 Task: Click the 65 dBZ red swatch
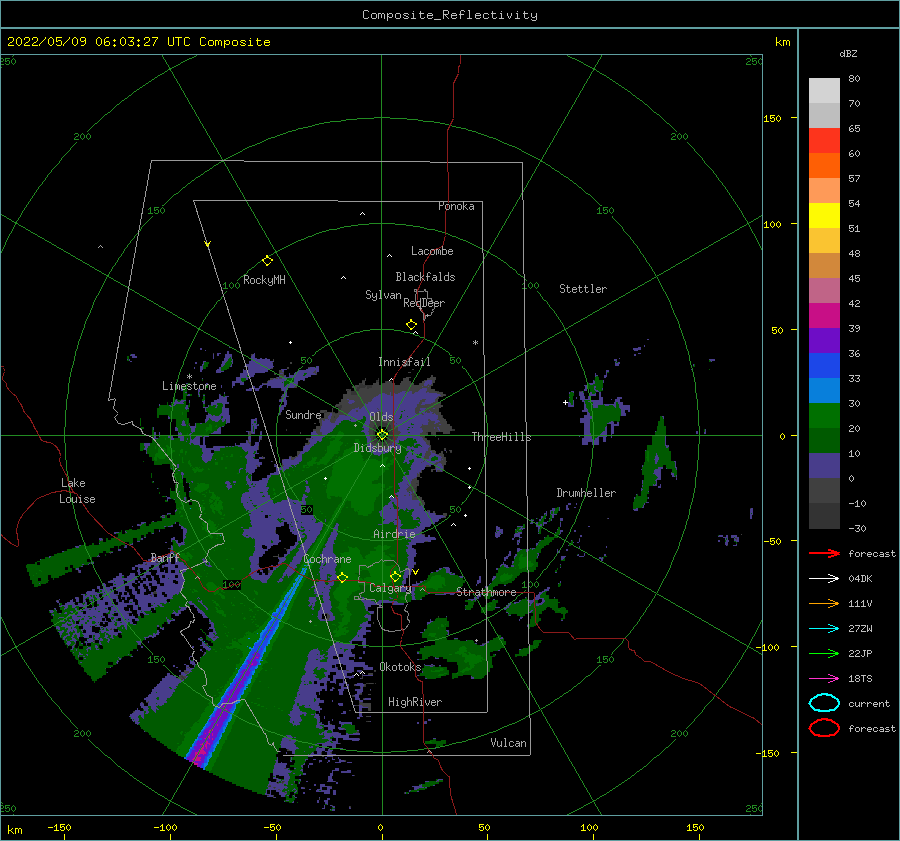(824, 141)
